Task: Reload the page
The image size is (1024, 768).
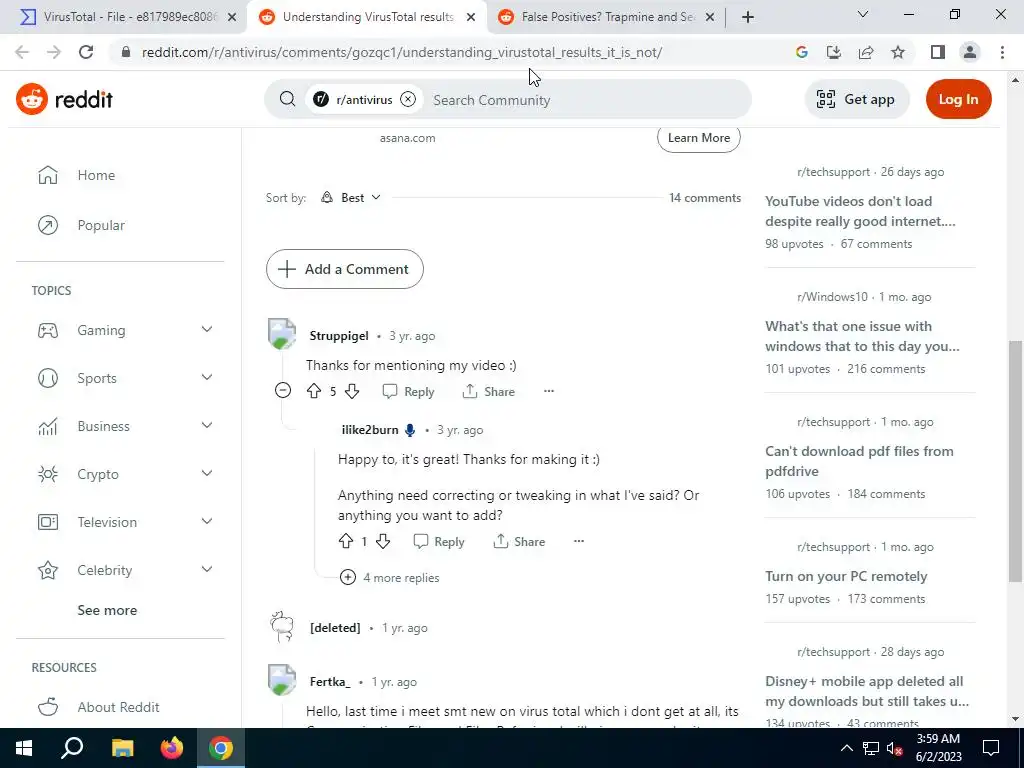Action: pyautogui.click(x=86, y=52)
